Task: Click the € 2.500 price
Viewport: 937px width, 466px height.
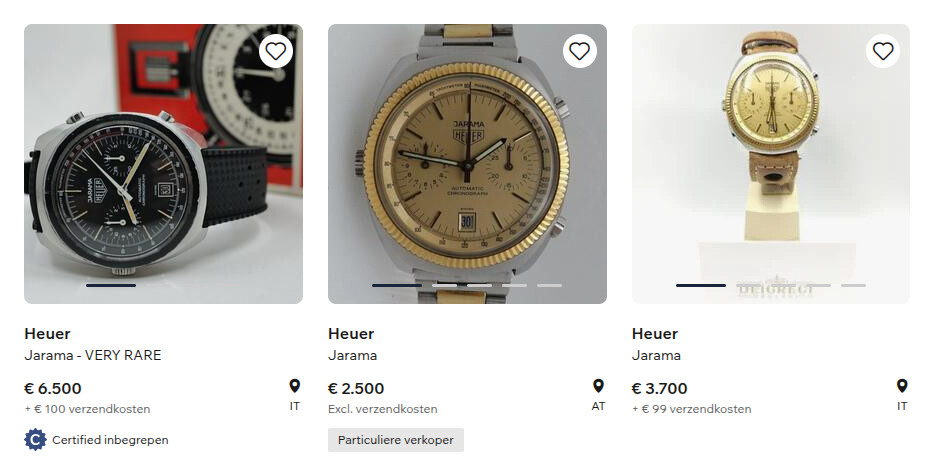Action: 356,388
